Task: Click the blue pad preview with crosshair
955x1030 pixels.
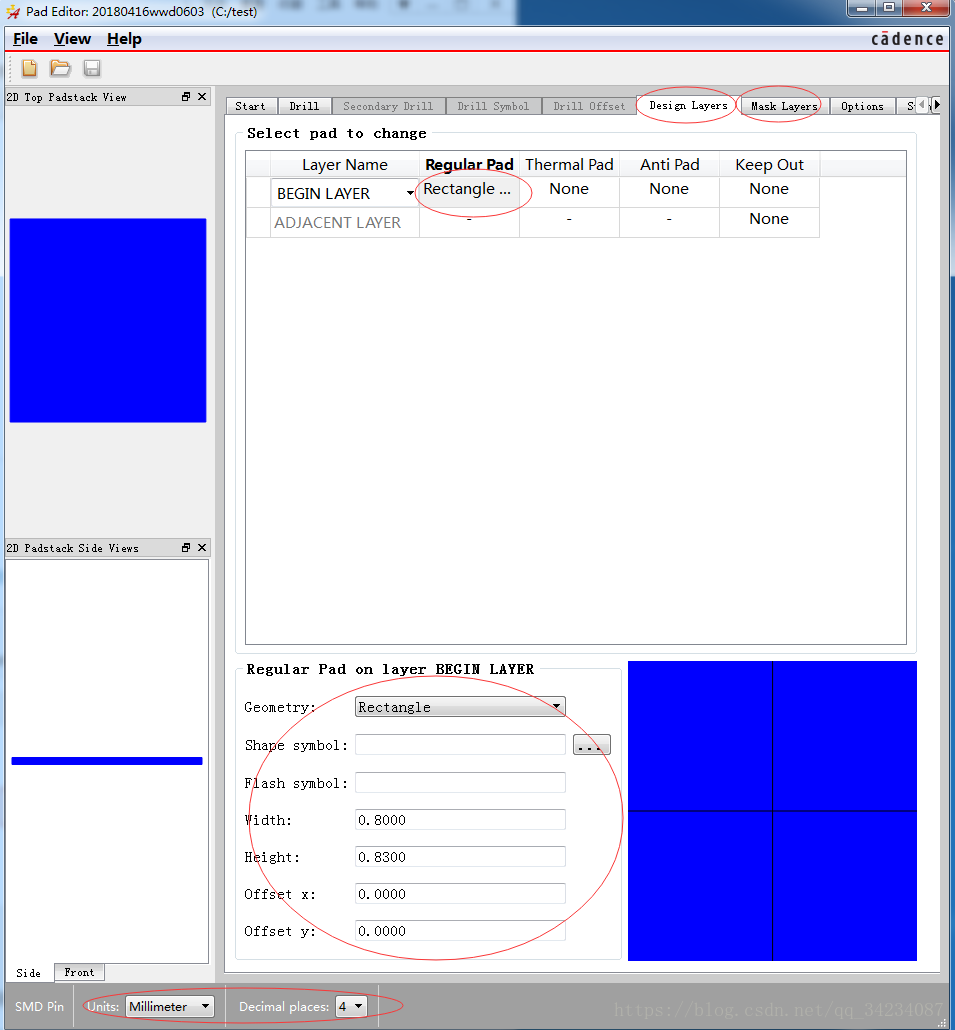Action: (x=772, y=811)
